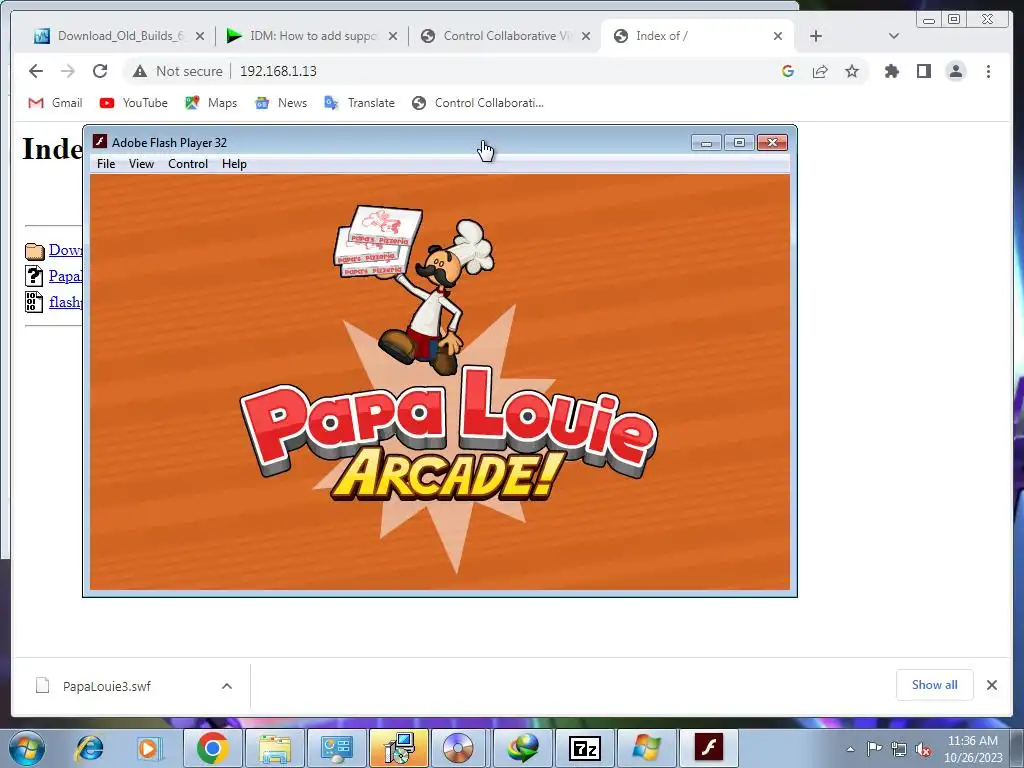
Task: Open the disc burner taskbar icon
Action: [460, 748]
